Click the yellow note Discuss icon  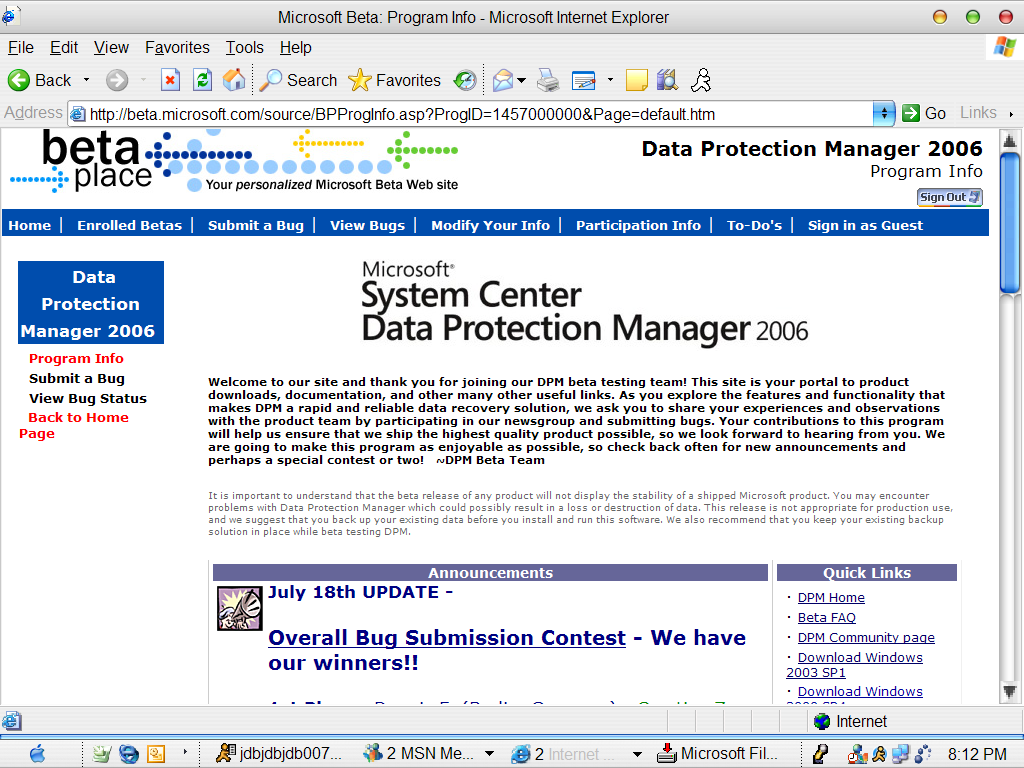click(637, 80)
